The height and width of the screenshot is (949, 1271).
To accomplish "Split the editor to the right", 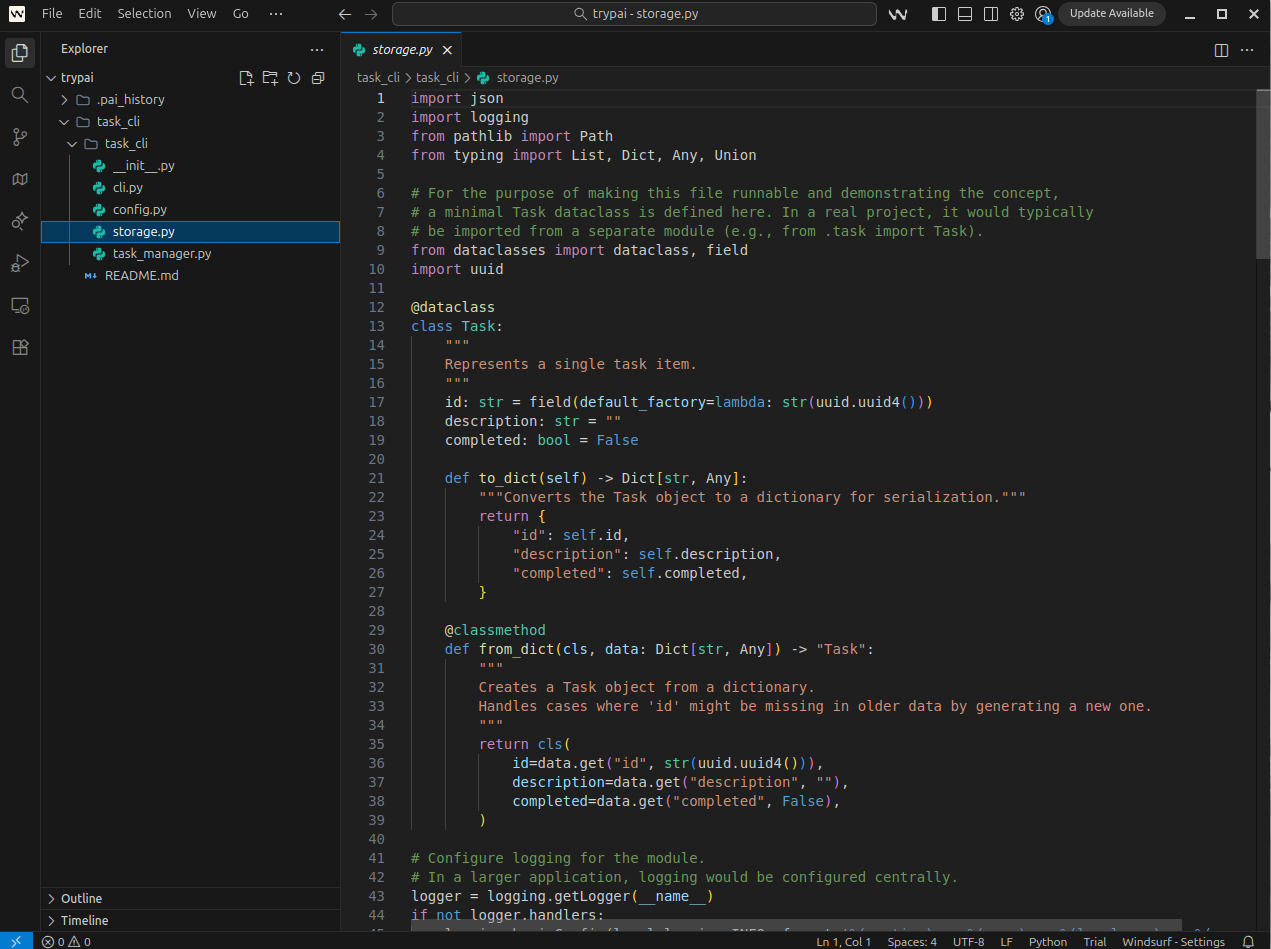I will (x=1221, y=50).
